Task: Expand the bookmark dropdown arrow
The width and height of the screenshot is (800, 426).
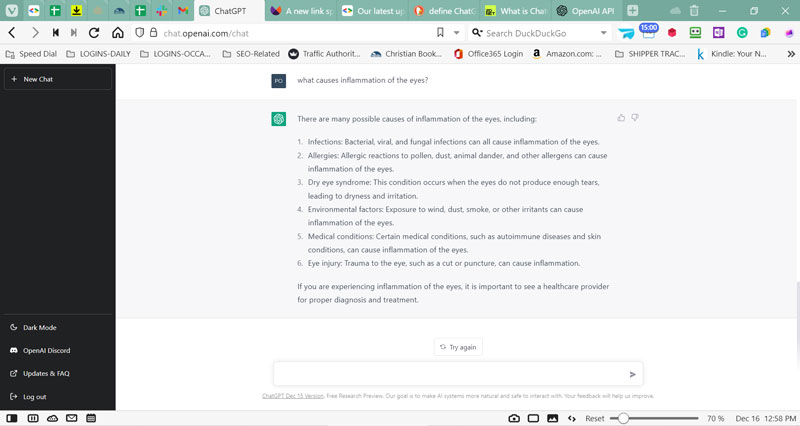Action: pos(456,33)
